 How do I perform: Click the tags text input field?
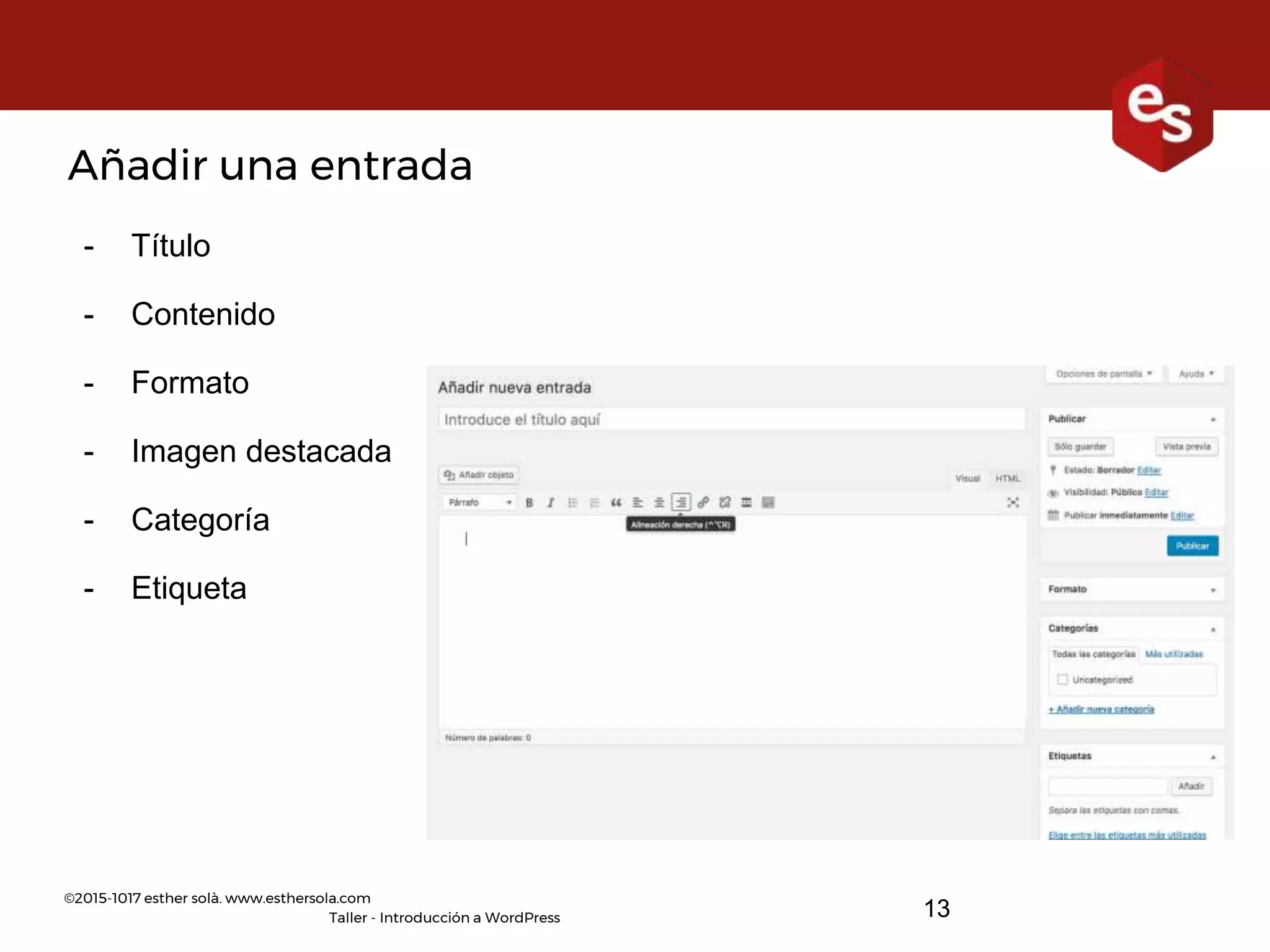click(x=1108, y=787)
